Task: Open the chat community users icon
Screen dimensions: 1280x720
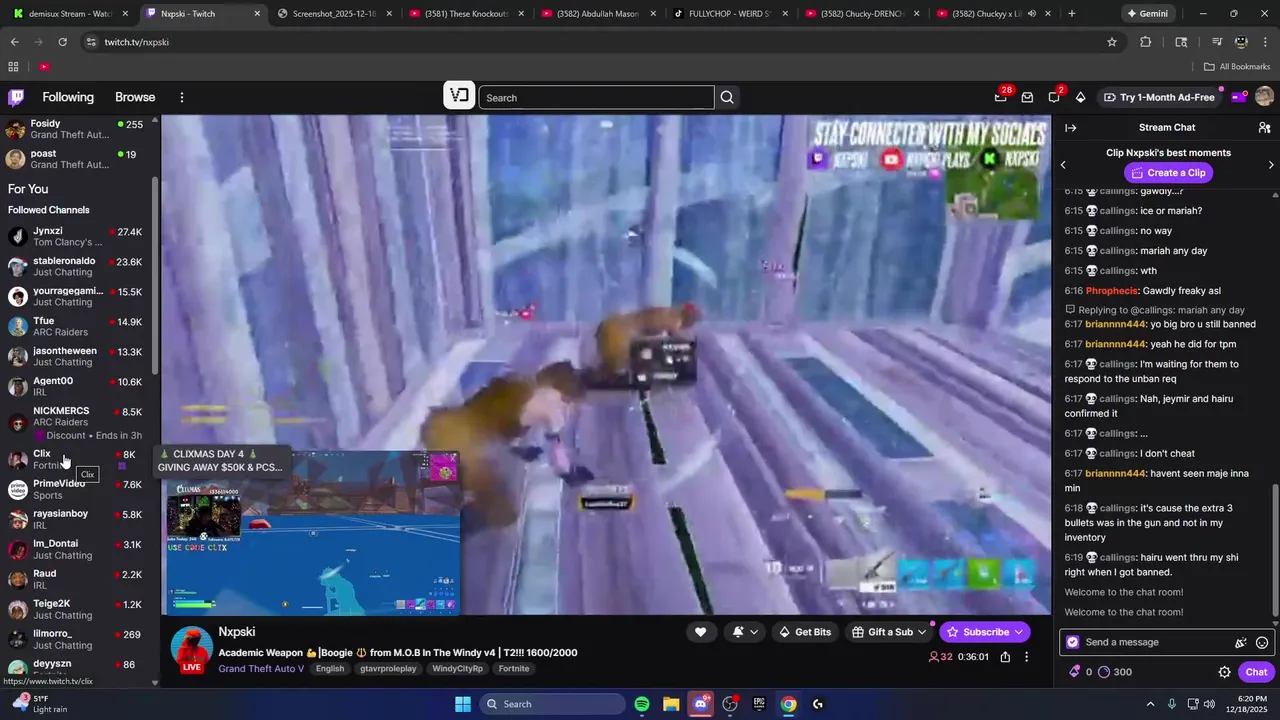Action: 1264,128
